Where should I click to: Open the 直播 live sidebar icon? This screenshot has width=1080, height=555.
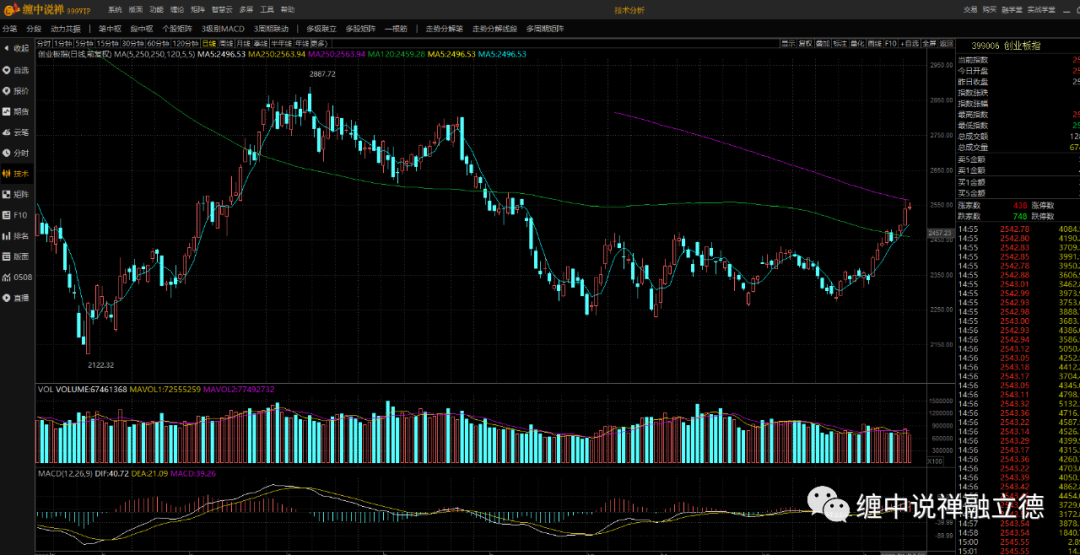pos(17,297)
